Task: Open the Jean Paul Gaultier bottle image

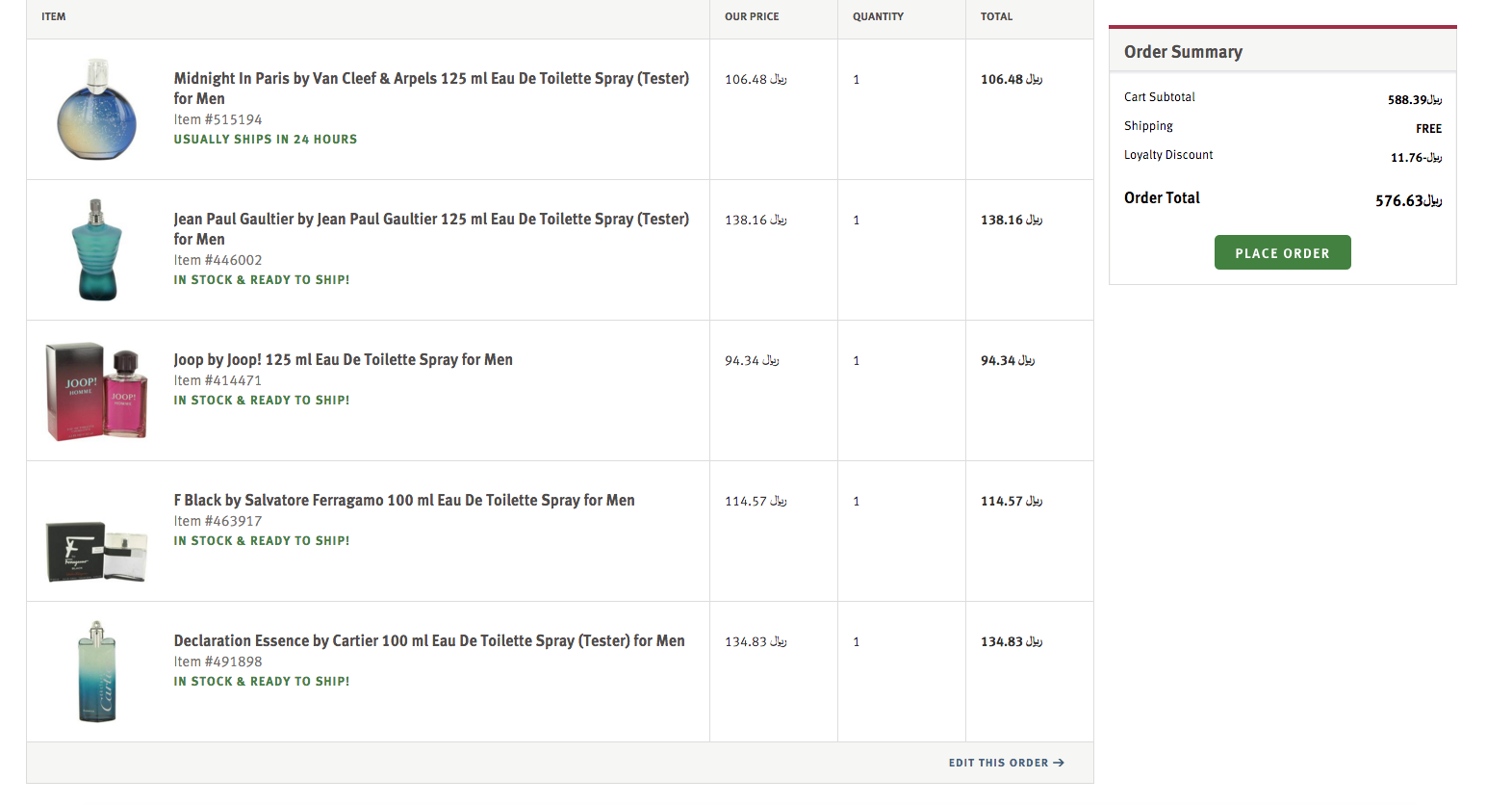Action: pyautogui.click(x=96, y=249)
